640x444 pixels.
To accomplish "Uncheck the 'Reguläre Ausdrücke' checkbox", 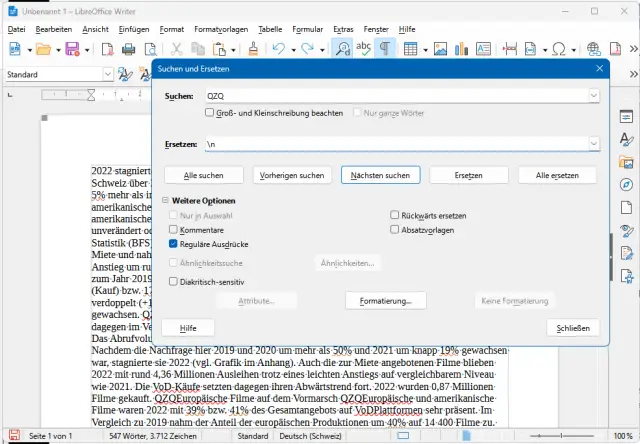I will (174, 244).
